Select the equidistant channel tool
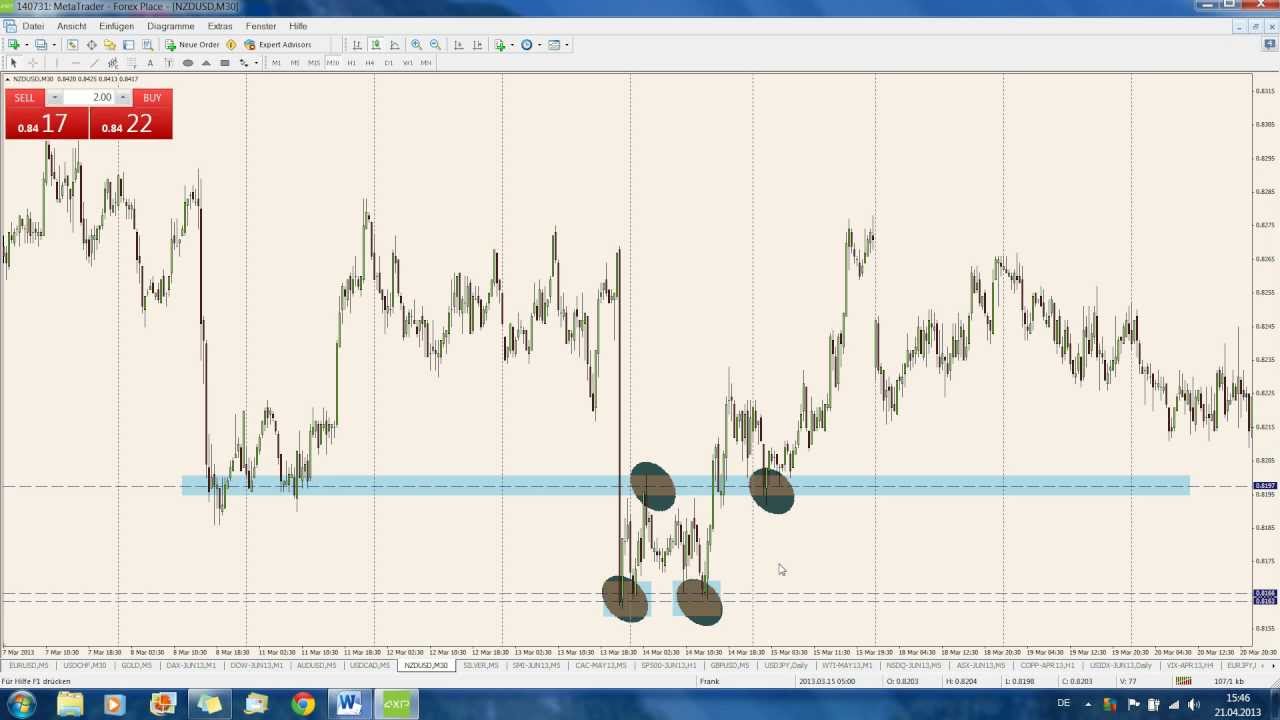Image resolution: width=1280 pixels, height=720 pixels. pyautogui.click(x=112, y=63)
